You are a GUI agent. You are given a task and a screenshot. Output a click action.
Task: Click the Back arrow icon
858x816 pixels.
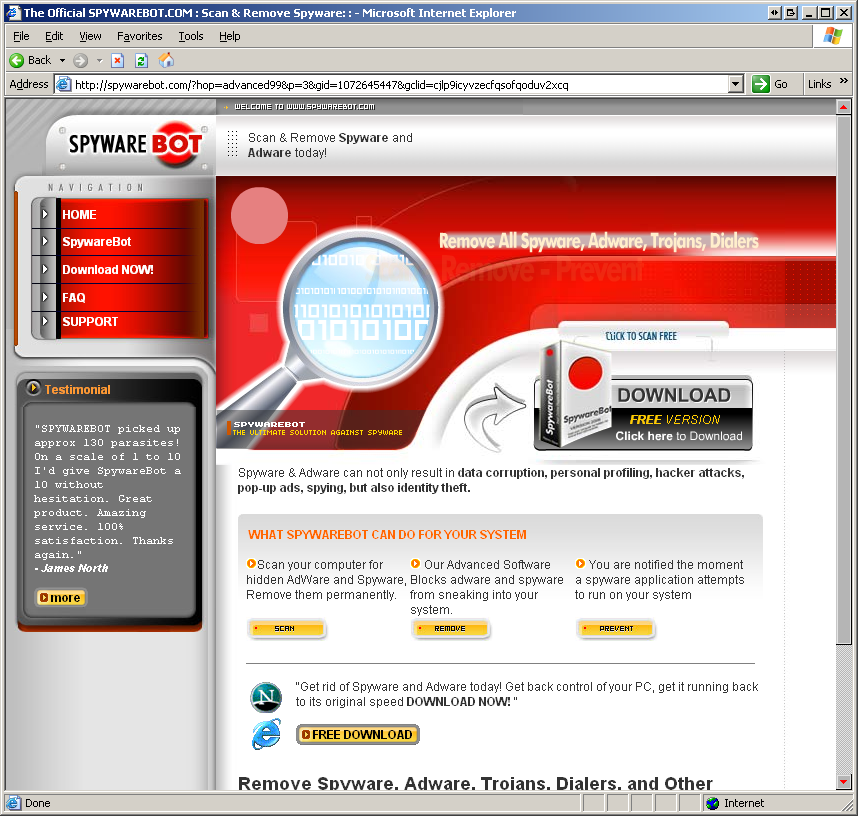pyautogui.click(x=16, y=60)
